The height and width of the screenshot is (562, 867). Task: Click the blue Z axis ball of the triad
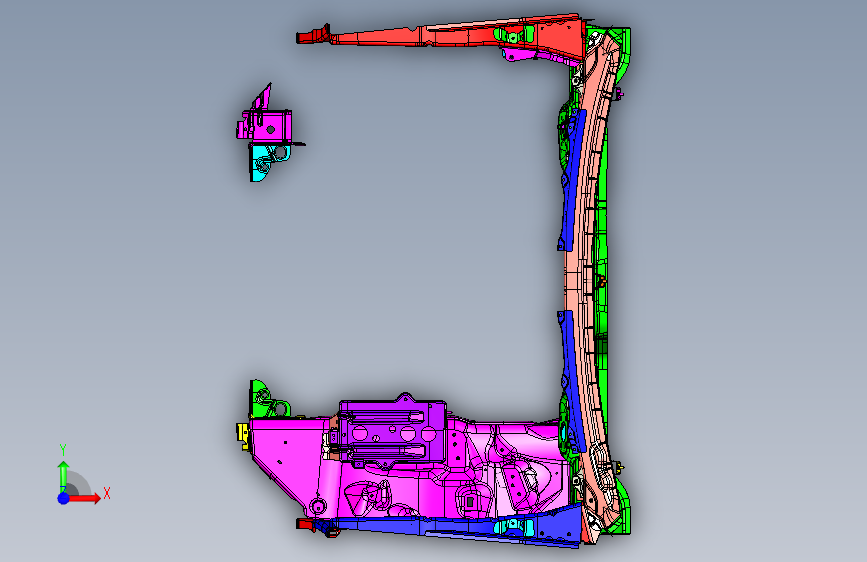[x=64, y=498]
